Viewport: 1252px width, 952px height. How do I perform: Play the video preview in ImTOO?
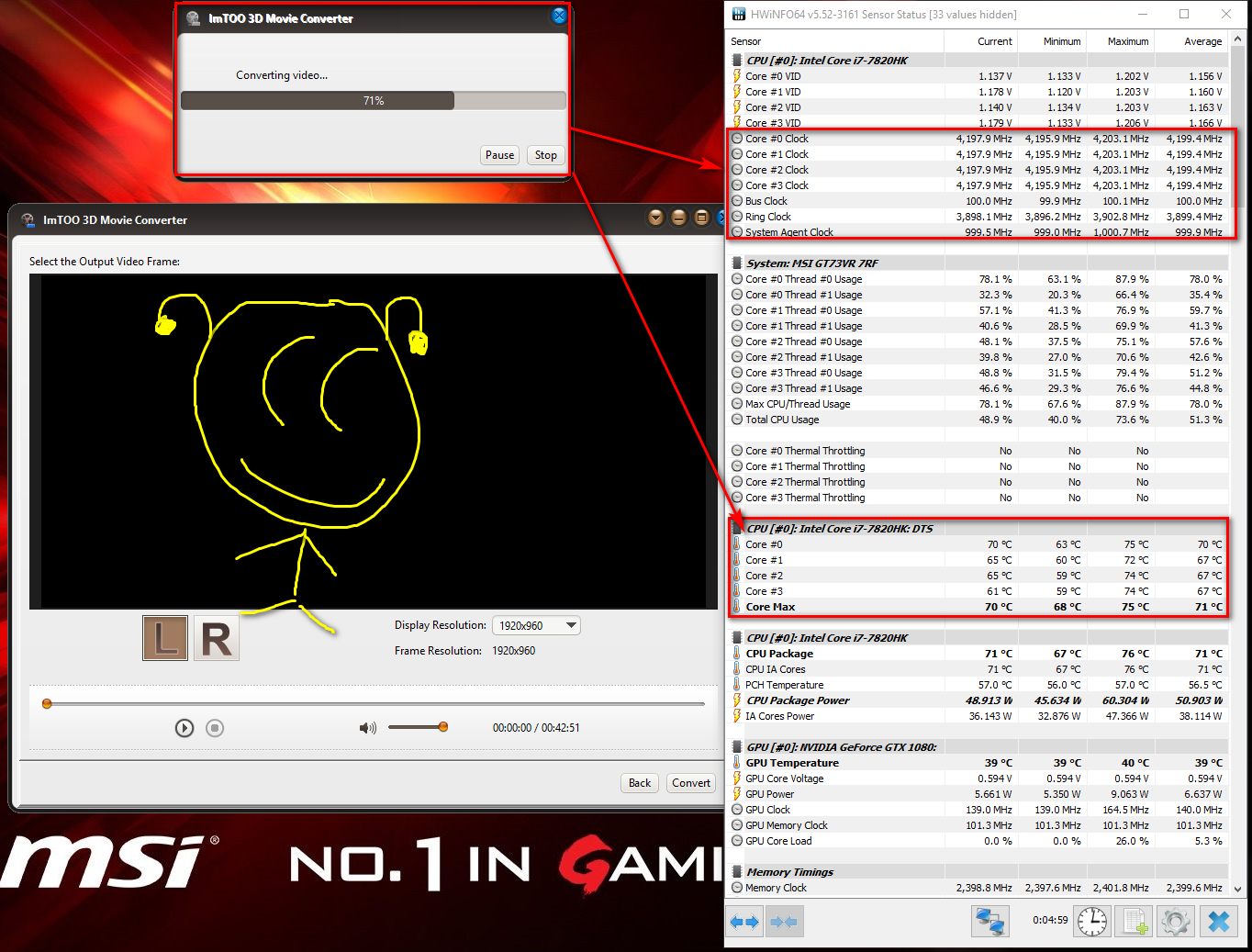[184, 728]
